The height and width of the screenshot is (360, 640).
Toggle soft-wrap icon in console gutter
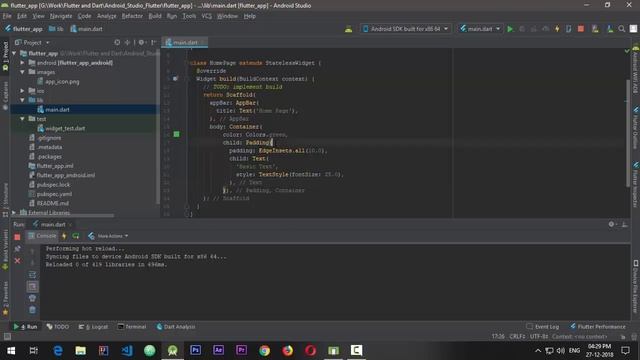point(32,274)
